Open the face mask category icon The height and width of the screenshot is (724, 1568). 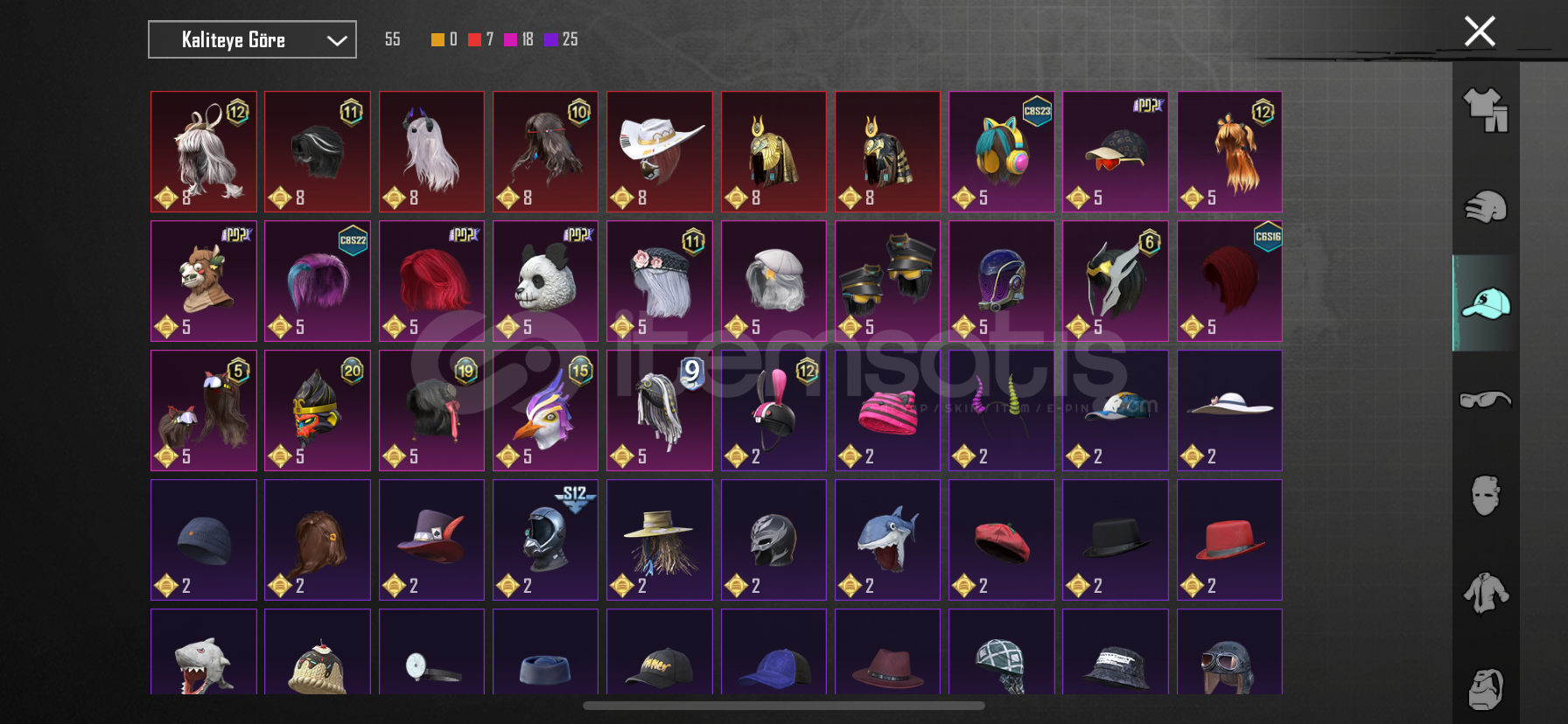tap(1486, 496)
